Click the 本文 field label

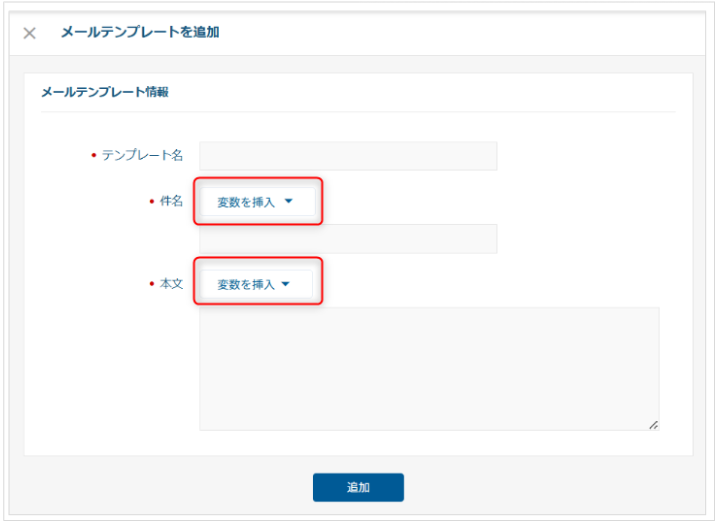[171, 284]
